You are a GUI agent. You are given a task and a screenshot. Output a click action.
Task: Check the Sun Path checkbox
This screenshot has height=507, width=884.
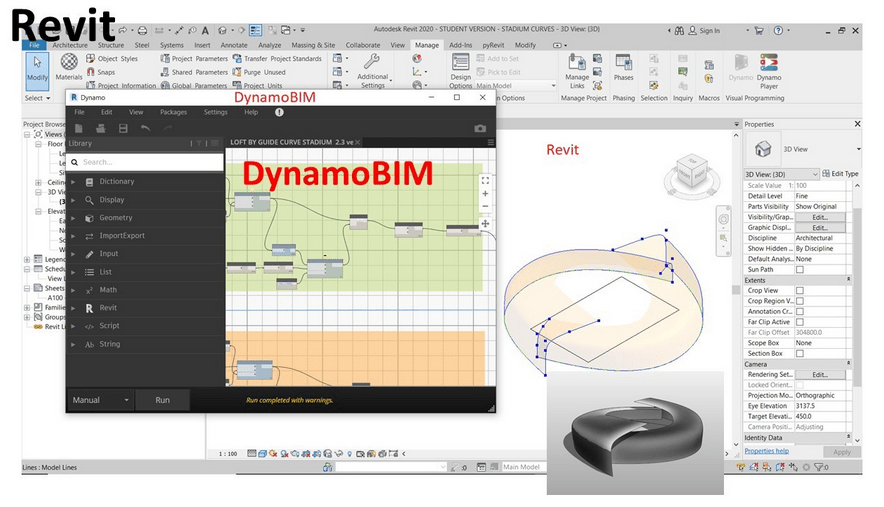tap(799, 270)
